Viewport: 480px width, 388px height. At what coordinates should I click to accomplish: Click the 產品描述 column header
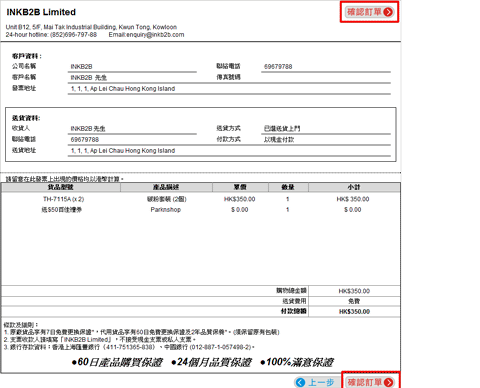pos(166,187)
